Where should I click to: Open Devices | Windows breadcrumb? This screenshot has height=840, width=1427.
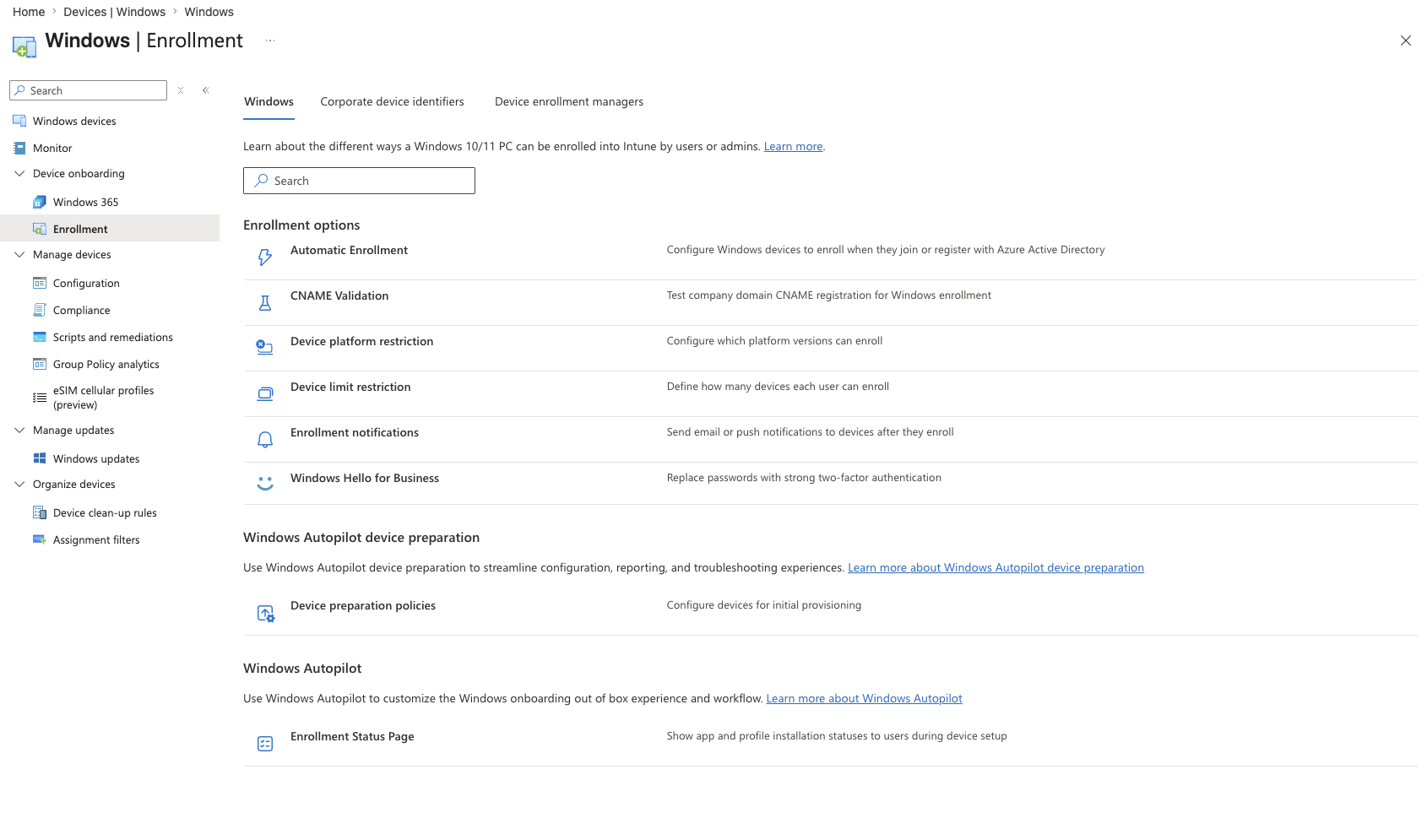[x=115, y=12]
